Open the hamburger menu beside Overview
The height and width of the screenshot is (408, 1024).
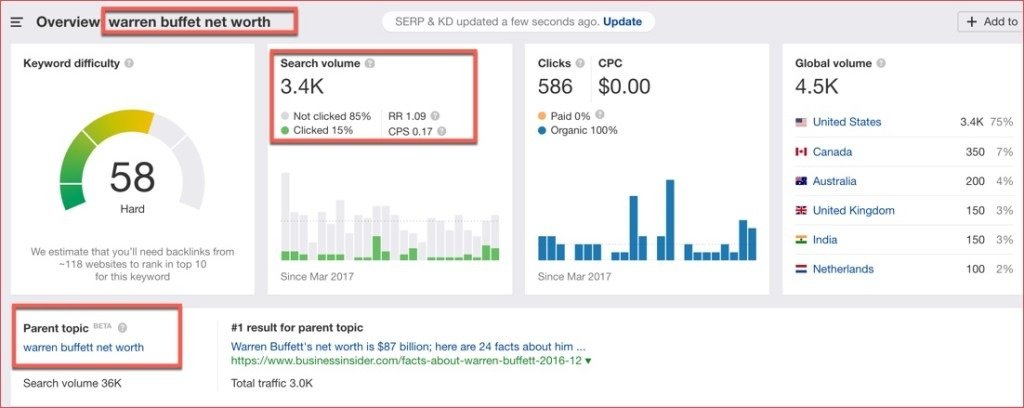pyautogui.click(x=17, y=22)
